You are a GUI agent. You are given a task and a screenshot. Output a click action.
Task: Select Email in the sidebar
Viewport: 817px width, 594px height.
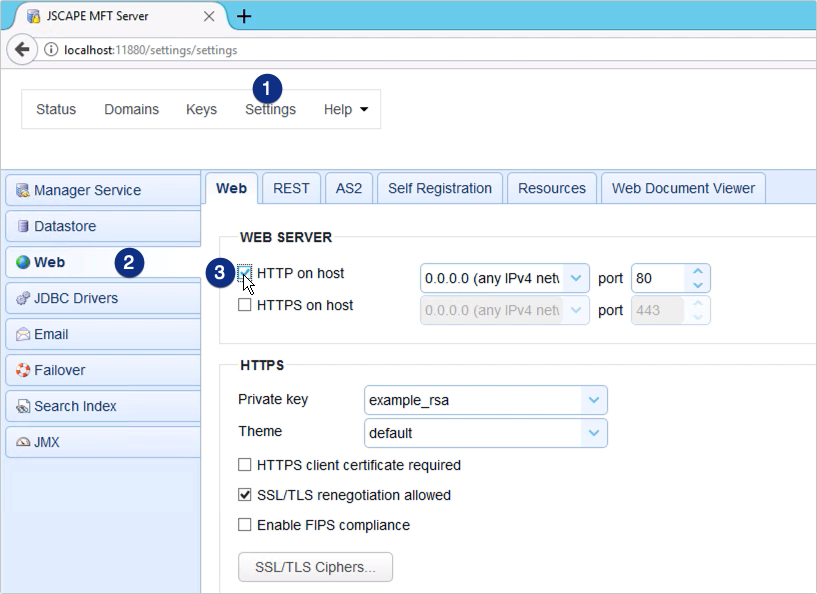(x=103, y=334)
